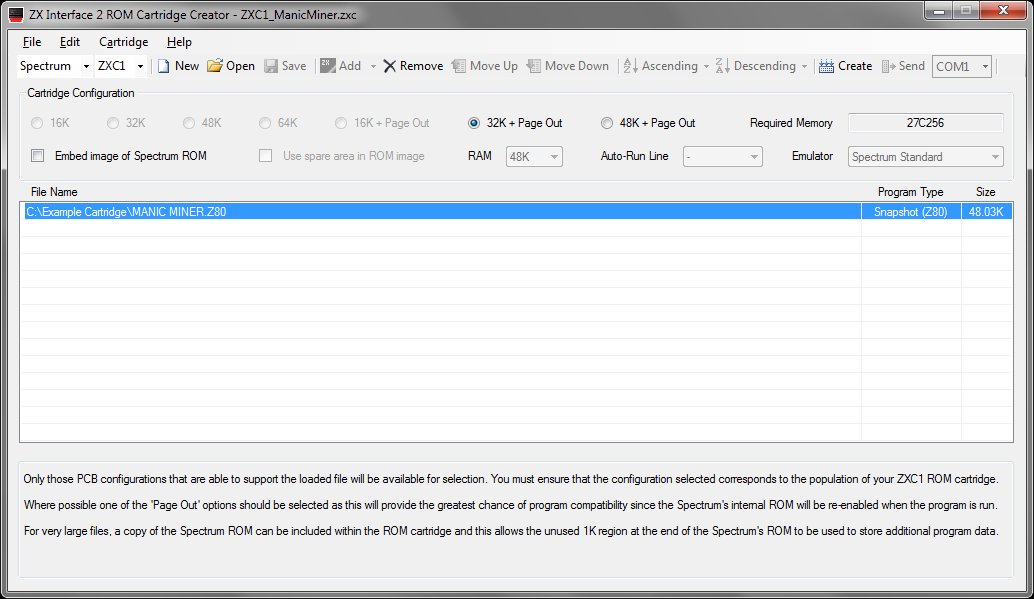Open the RAM 48K dropdown
This screenshot has height=599, width=1034.
point(534,156)
